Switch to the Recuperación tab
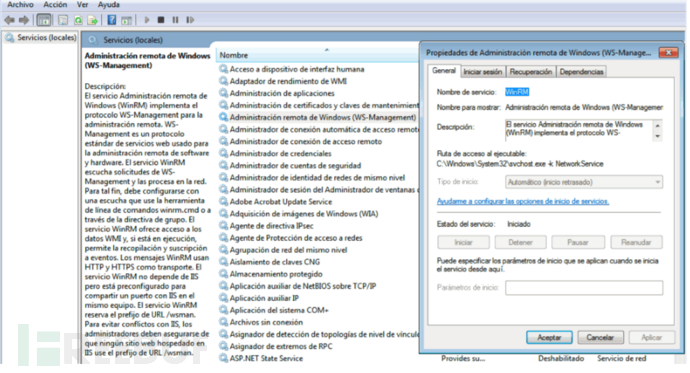 point(531,72)
